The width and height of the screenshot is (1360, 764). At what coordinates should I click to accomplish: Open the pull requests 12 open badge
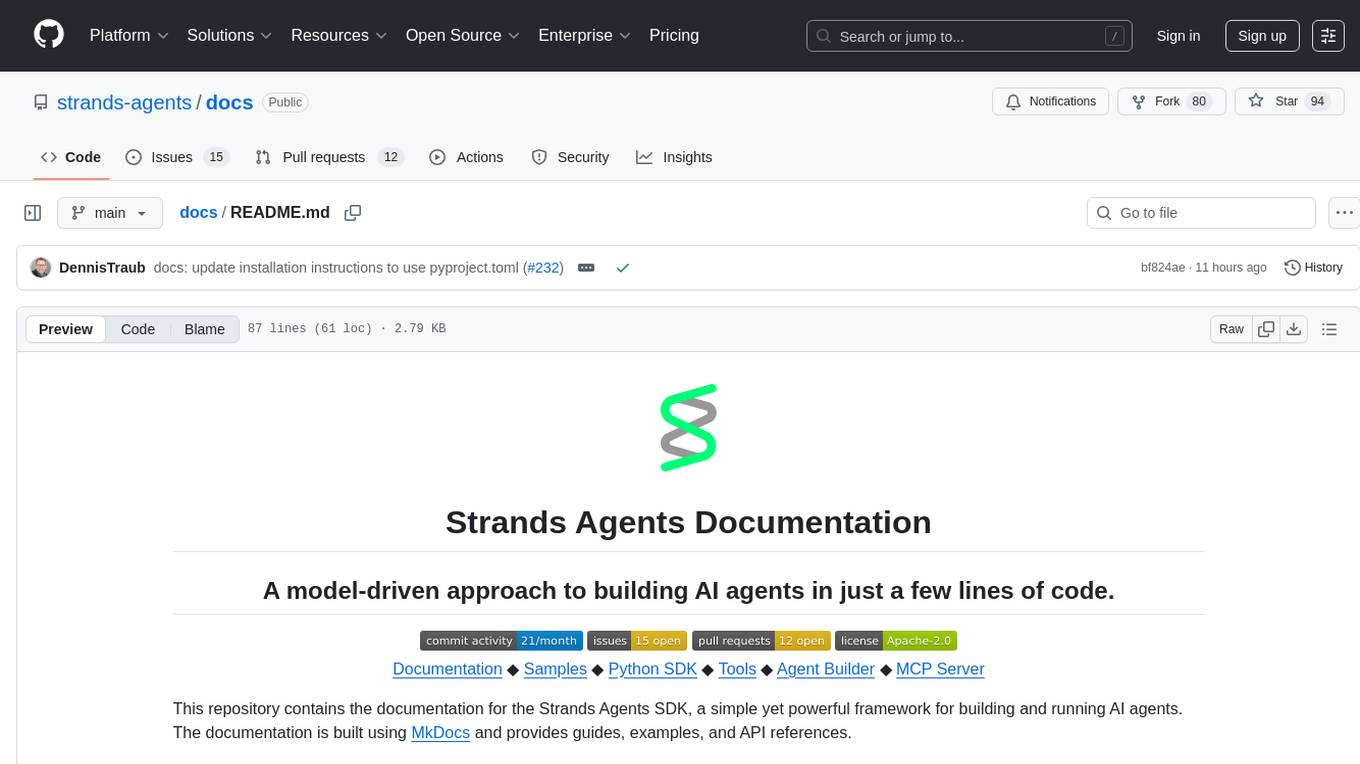click(761, 641)
